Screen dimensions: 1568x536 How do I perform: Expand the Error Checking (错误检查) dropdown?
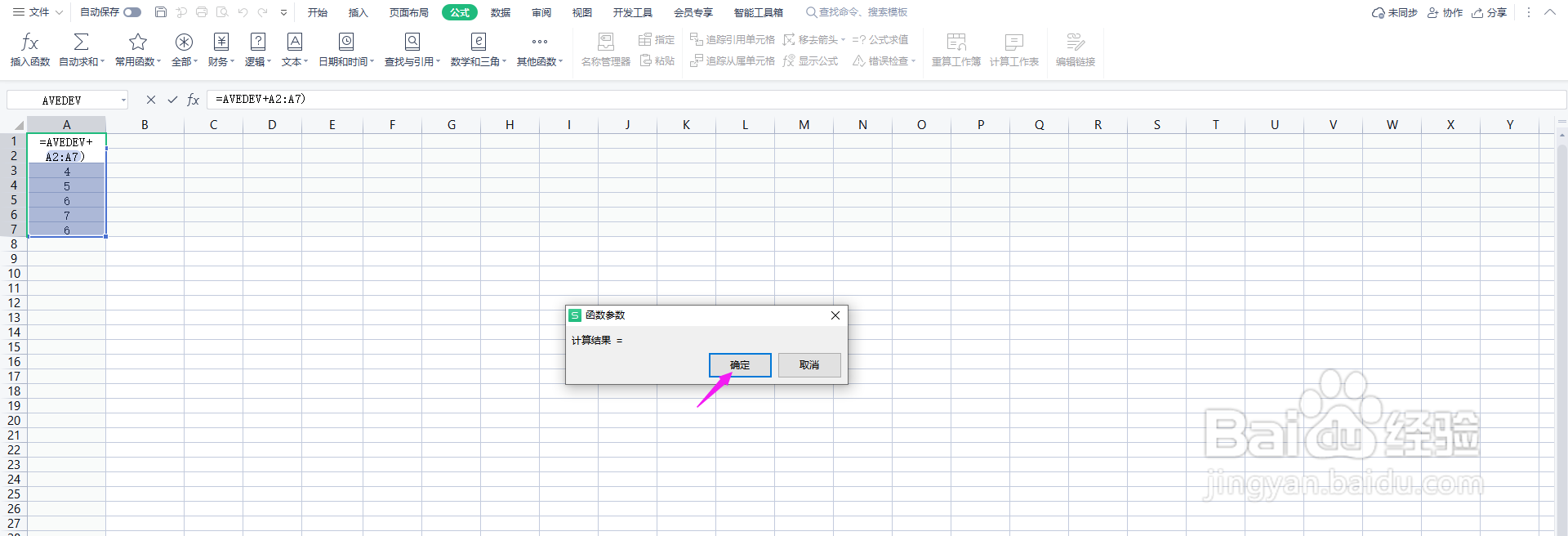913,60
